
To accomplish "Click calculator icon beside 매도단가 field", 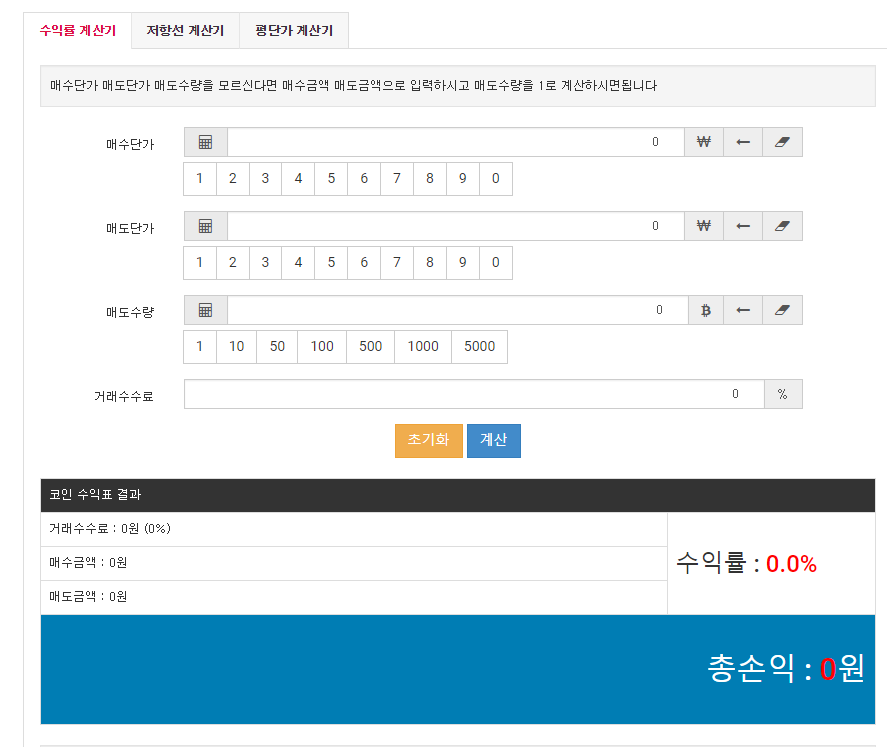I will pos(205,226).
